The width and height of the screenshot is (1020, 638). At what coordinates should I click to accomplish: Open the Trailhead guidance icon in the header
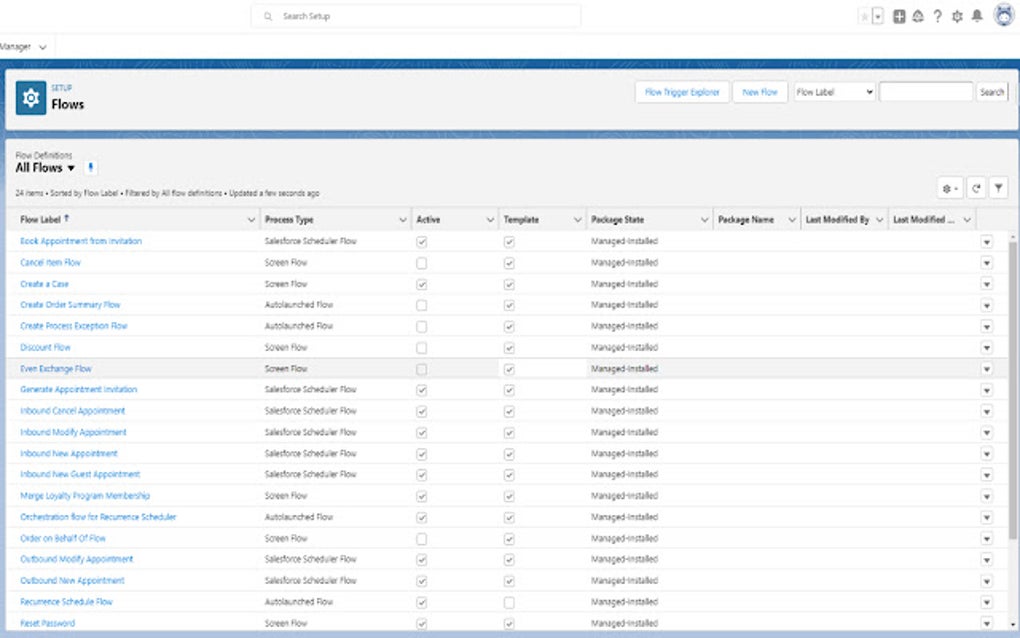click(919, 15)
